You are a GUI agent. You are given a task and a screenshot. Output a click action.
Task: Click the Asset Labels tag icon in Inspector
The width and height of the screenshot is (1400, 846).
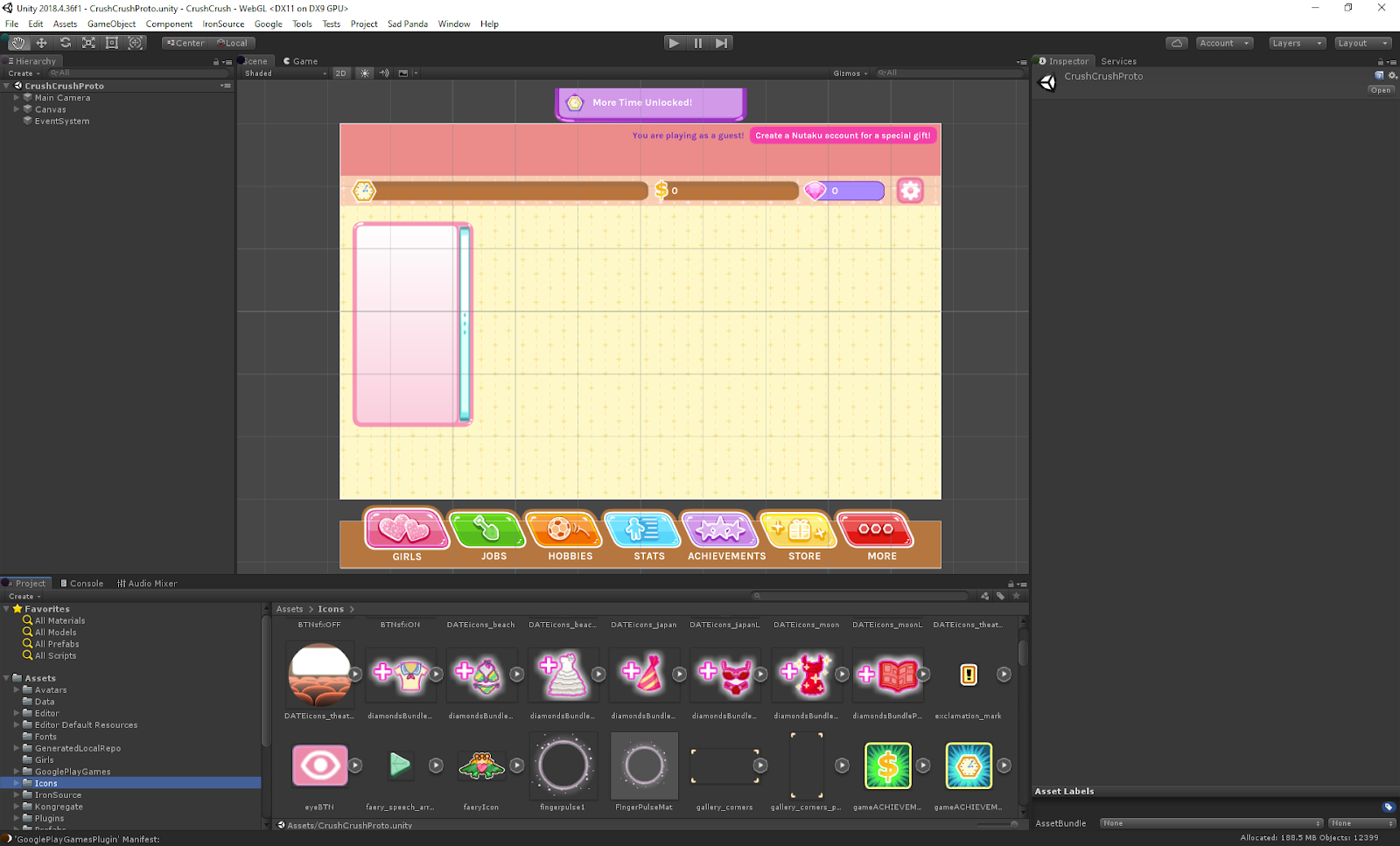(x=1388, y=807)
